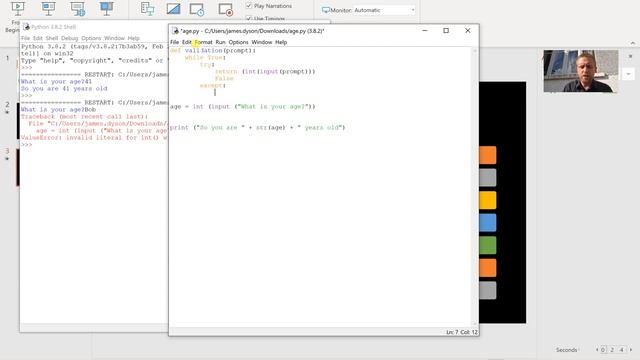Open Help menu in Python Shell window
This screenshot has height=360, width=640.
pyautogui.click(x=133, y=38)
